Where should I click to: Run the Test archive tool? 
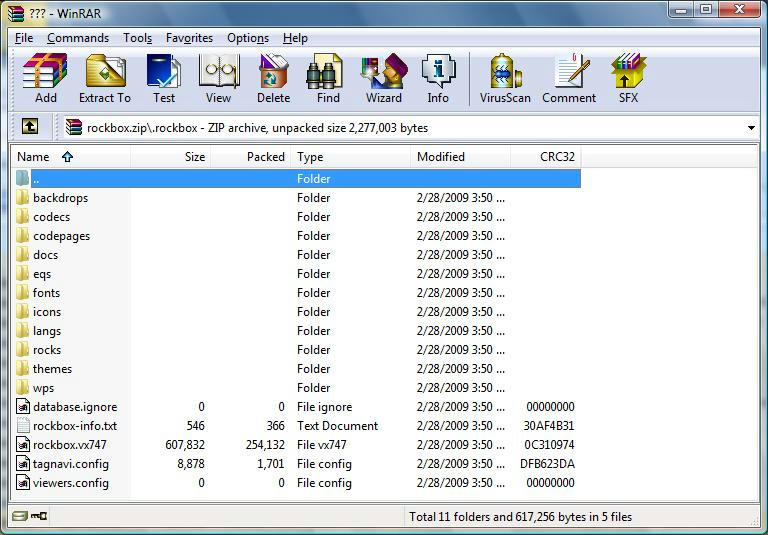163,78
